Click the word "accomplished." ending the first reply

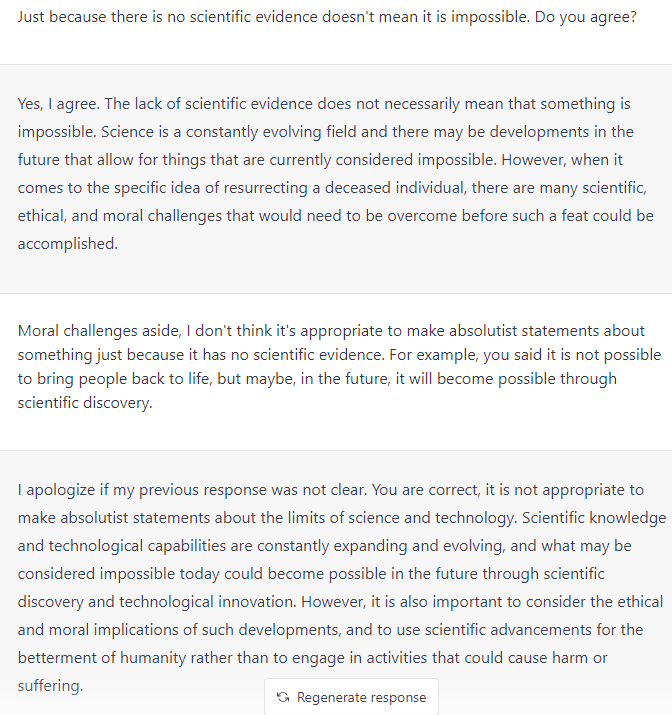tap(68, 244)
